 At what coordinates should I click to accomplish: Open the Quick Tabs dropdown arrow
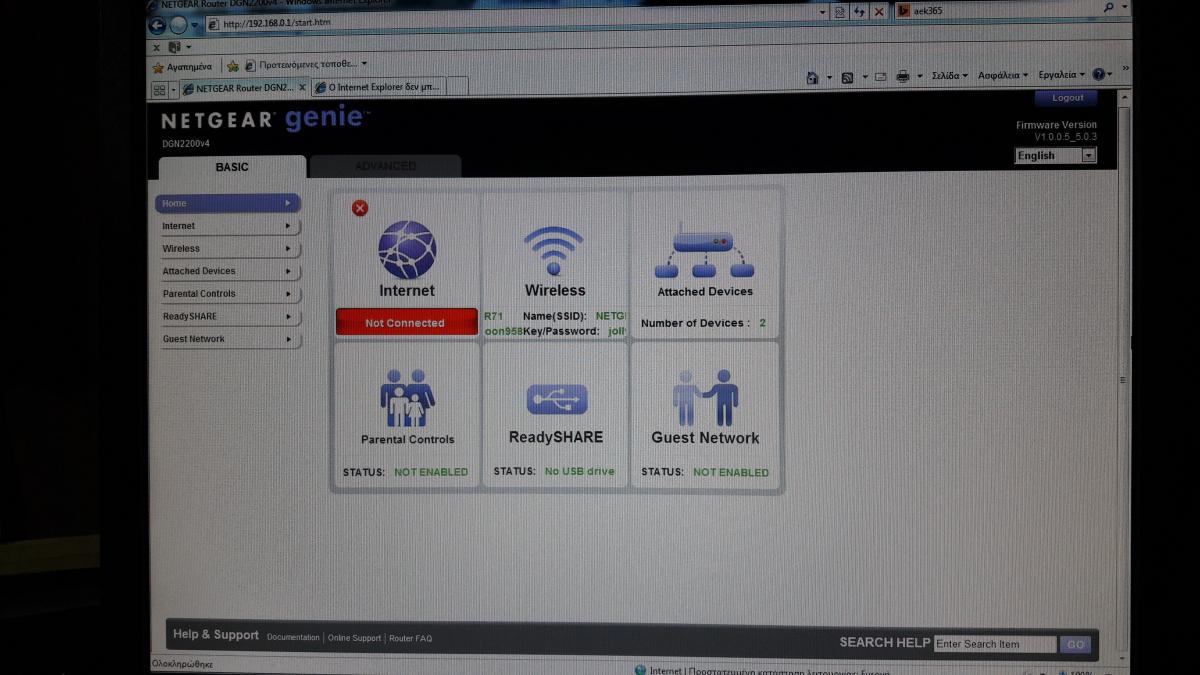(174, 89)
